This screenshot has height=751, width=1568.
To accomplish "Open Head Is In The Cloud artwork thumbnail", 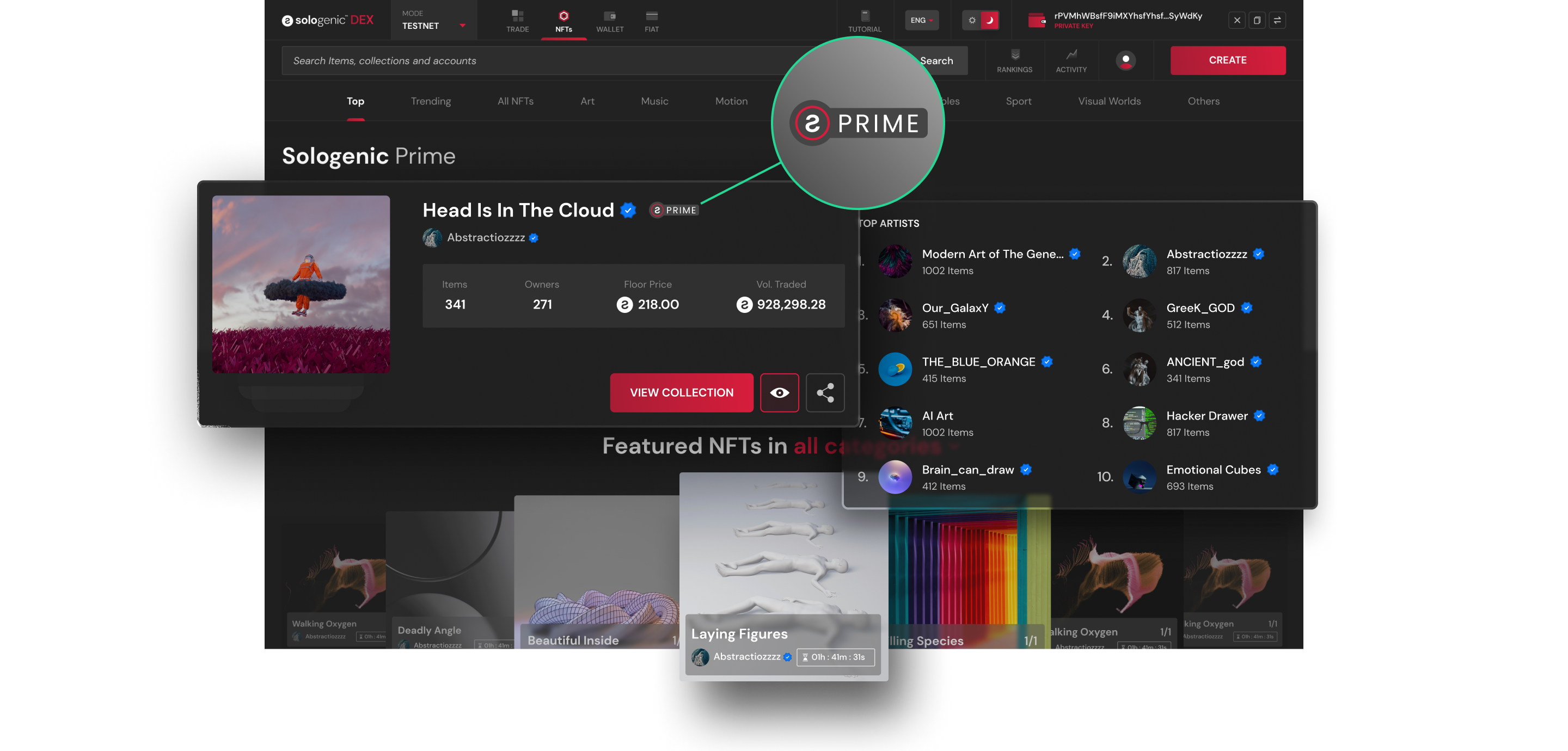I will [301, 284].
